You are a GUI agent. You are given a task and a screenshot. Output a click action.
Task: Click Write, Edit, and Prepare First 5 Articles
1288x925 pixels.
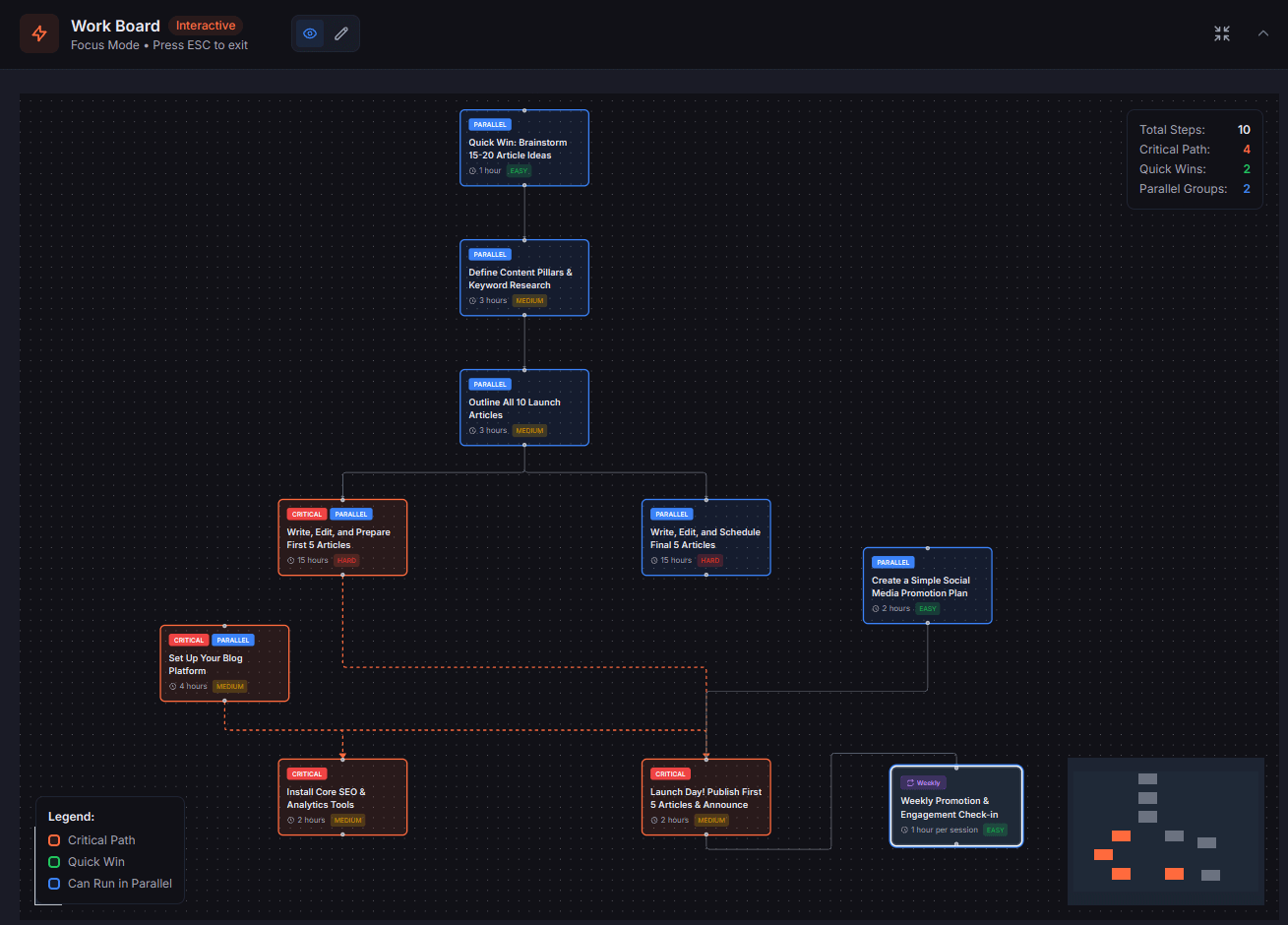click(341, 538)
